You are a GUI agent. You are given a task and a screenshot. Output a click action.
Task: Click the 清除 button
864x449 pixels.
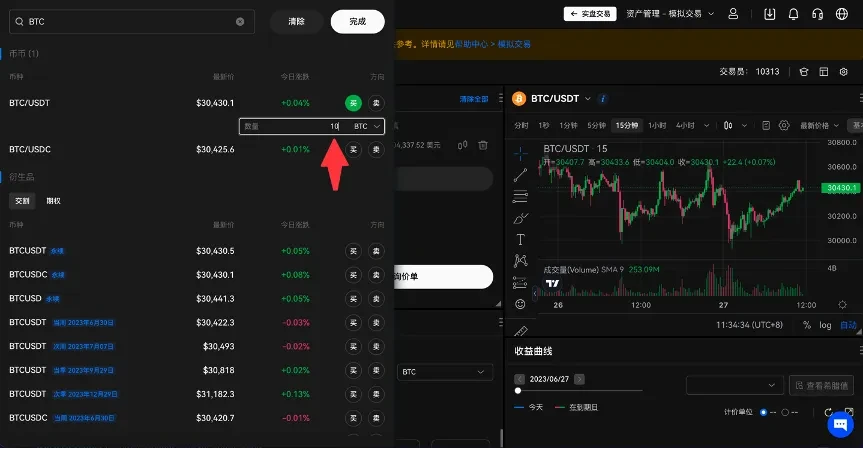296,21
